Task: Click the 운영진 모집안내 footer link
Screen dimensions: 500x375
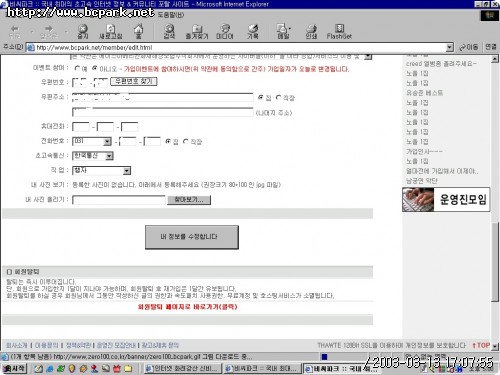Action: [x=116, y=345]
